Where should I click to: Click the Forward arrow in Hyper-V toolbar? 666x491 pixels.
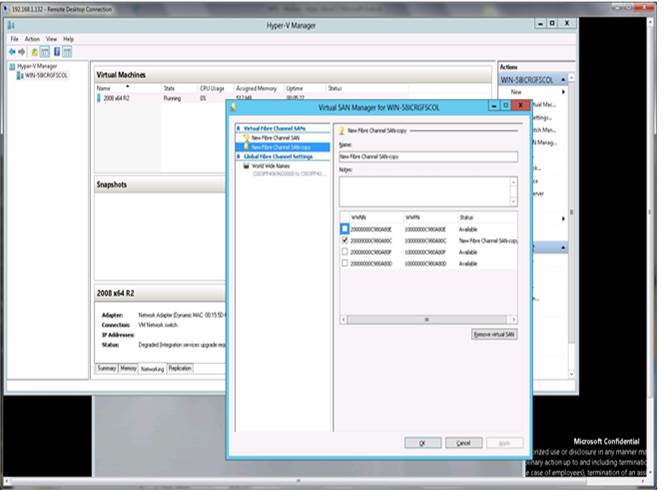click(21, 50)
